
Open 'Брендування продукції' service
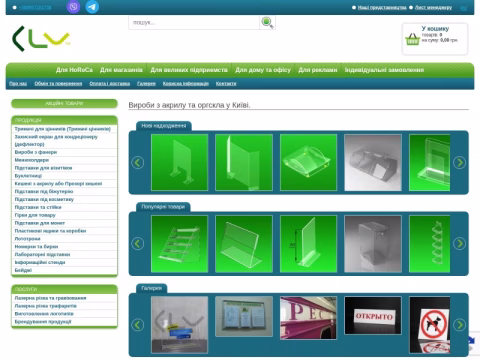pos(43,322)
